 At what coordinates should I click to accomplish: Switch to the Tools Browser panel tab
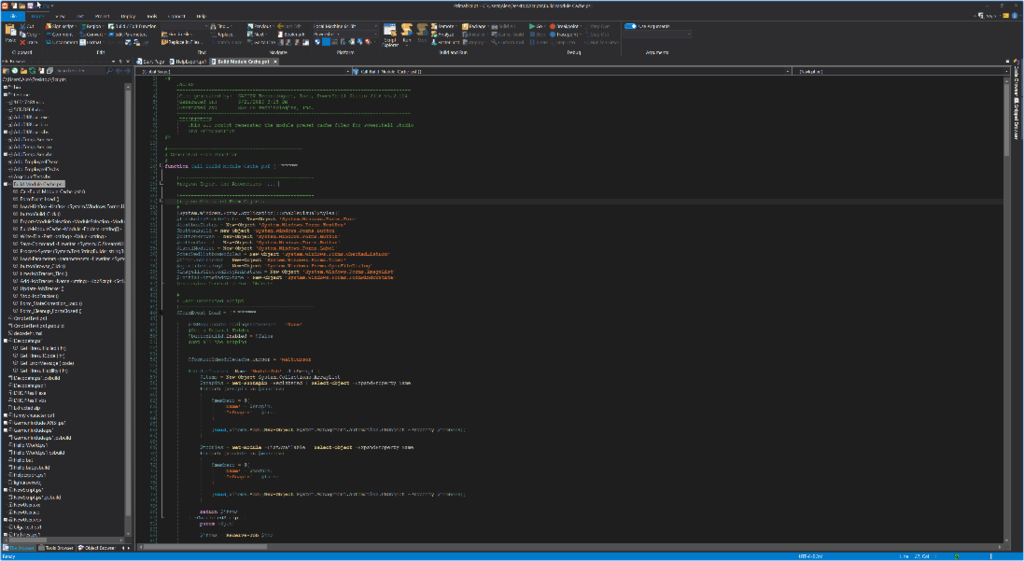coord(56,548)
